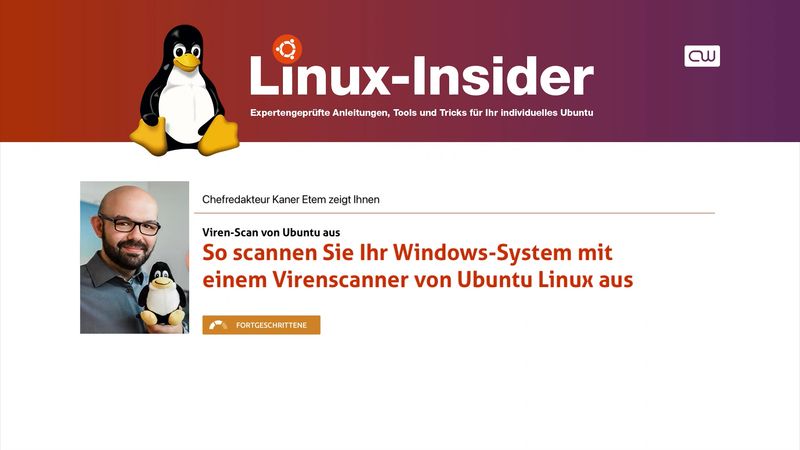Click the word 'Insider' in the banner title

point(503,76)
